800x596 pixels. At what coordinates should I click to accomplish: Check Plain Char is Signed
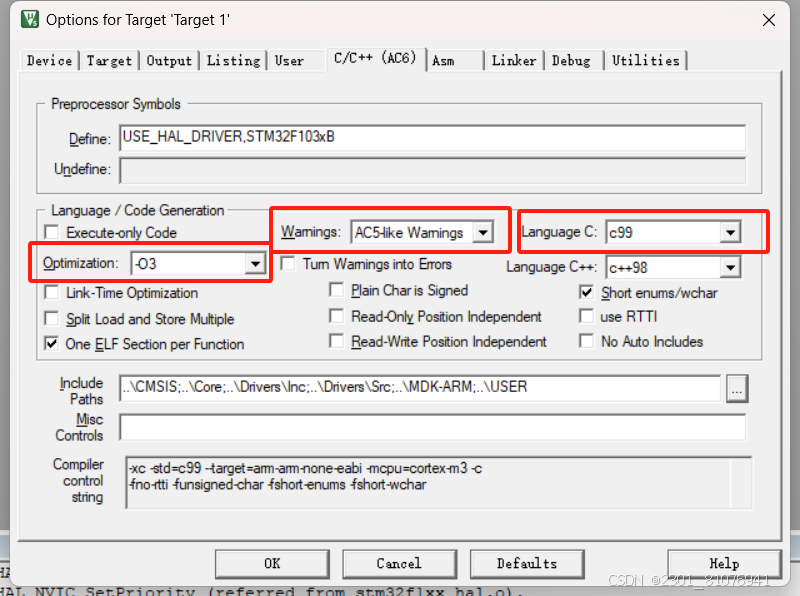pos(336,290)
